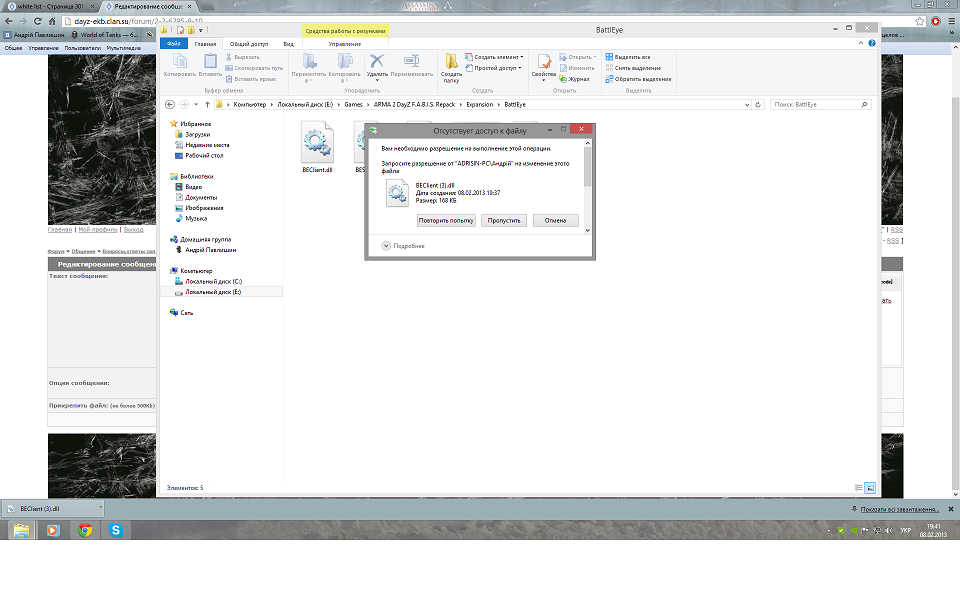Switch to the Главная ribbon tab
This screenshot has width=960, height=601.
(x=205, y=44)
